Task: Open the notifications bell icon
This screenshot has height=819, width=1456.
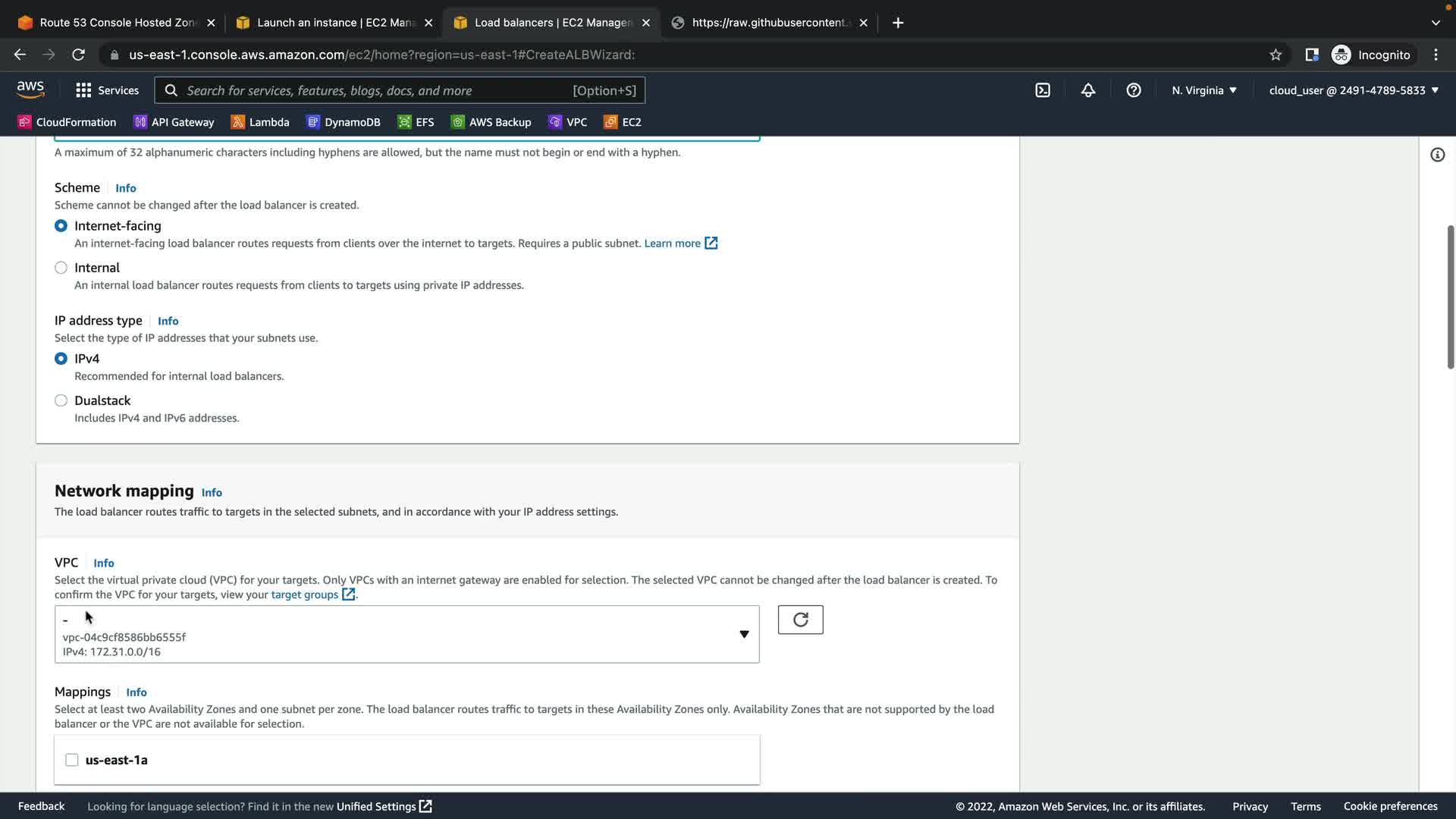Action: click(x=1088, y=90)
